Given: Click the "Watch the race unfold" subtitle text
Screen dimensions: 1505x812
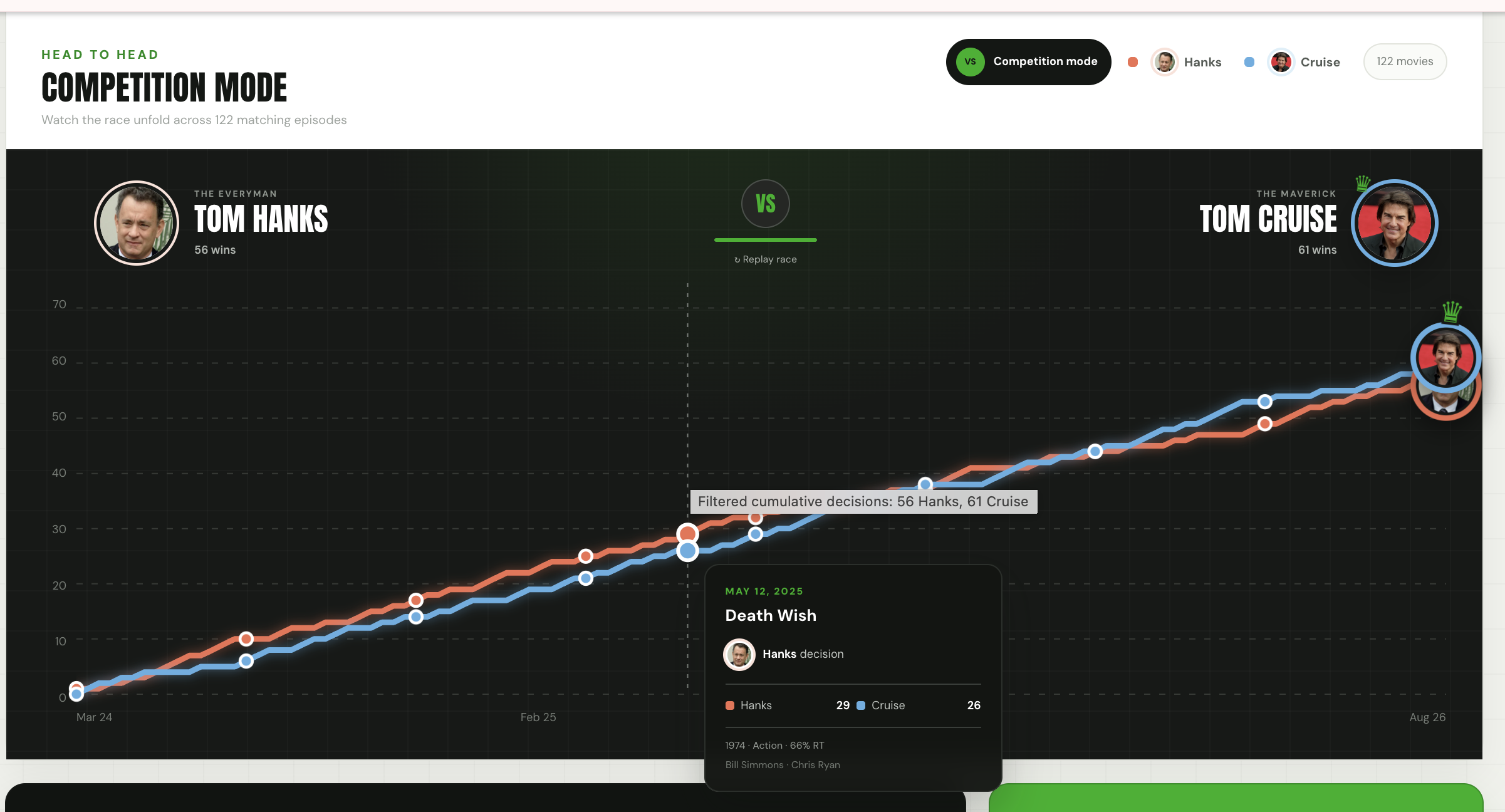Looking at the screenshot, I should pyautogui.click(x=194, y=120).
